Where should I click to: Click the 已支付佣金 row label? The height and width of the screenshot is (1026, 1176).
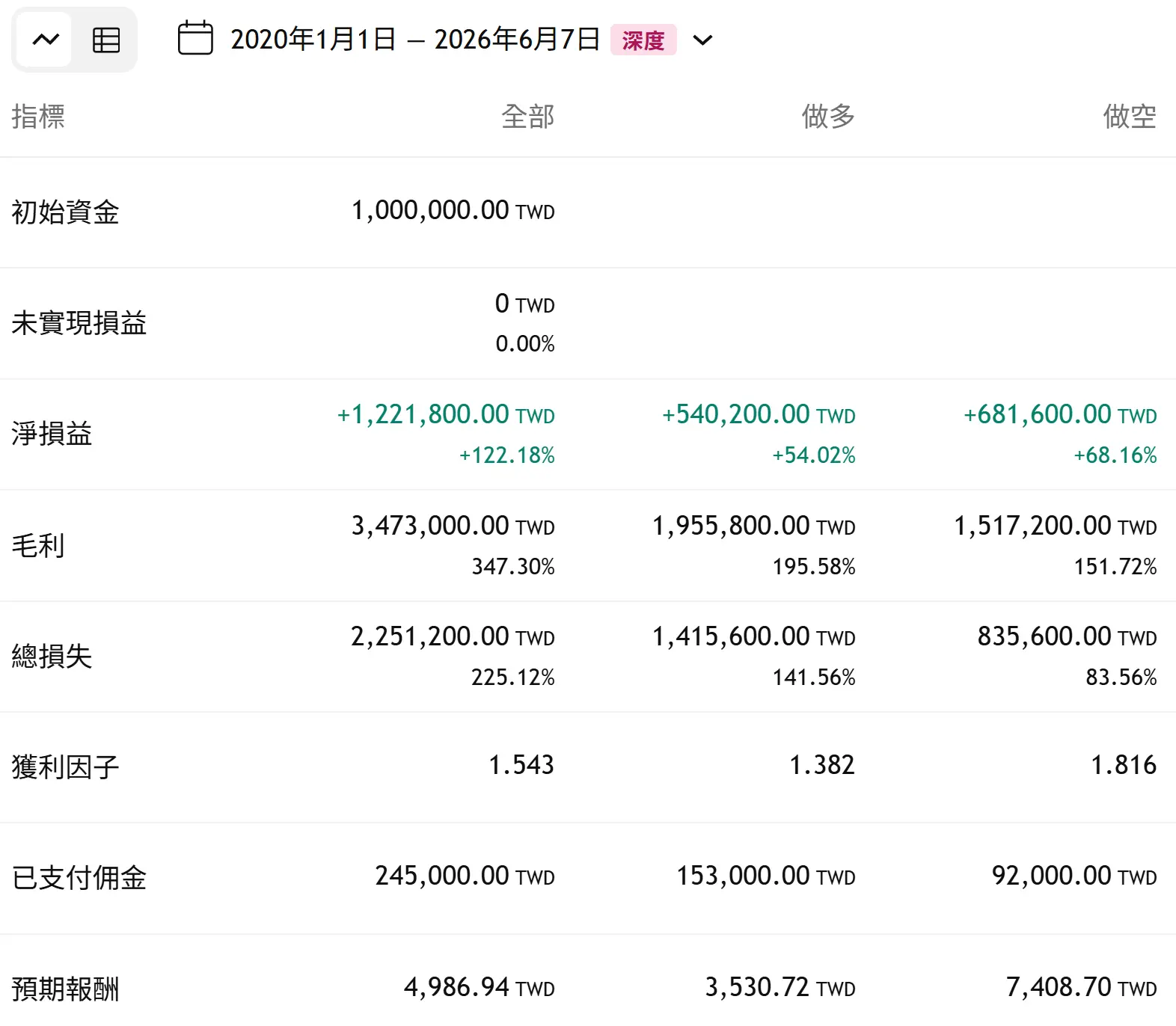point(79,878)
